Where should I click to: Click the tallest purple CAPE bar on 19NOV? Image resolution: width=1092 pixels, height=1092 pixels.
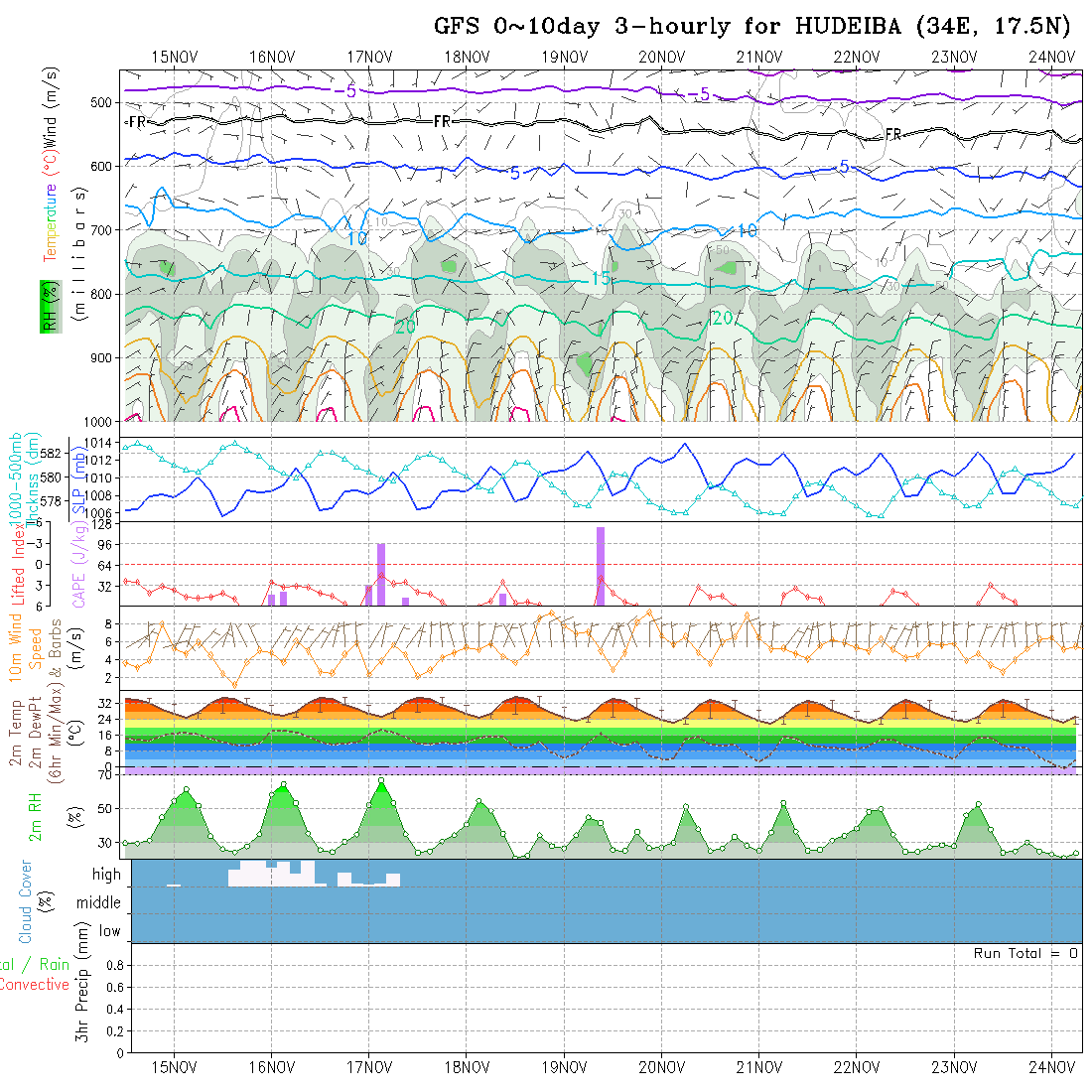click(601, 565)
